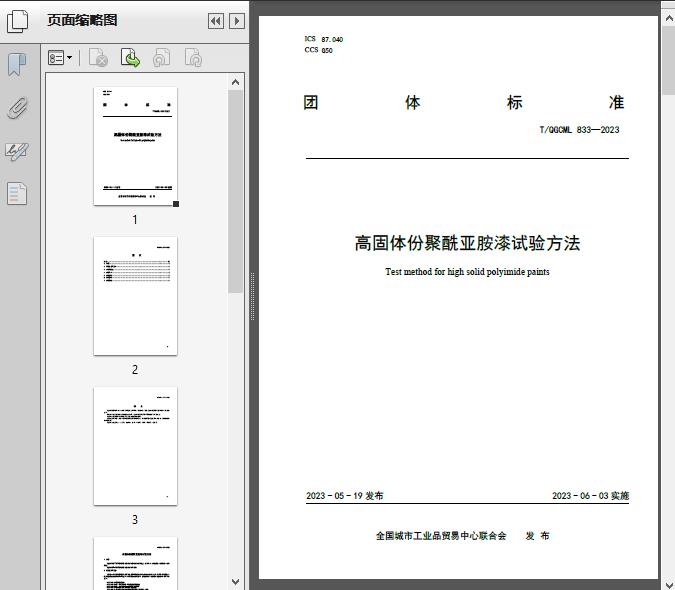Click the 2023-06-03 实施 date text
Viewport: 675px width, 590px height.
tap(591, 496)
